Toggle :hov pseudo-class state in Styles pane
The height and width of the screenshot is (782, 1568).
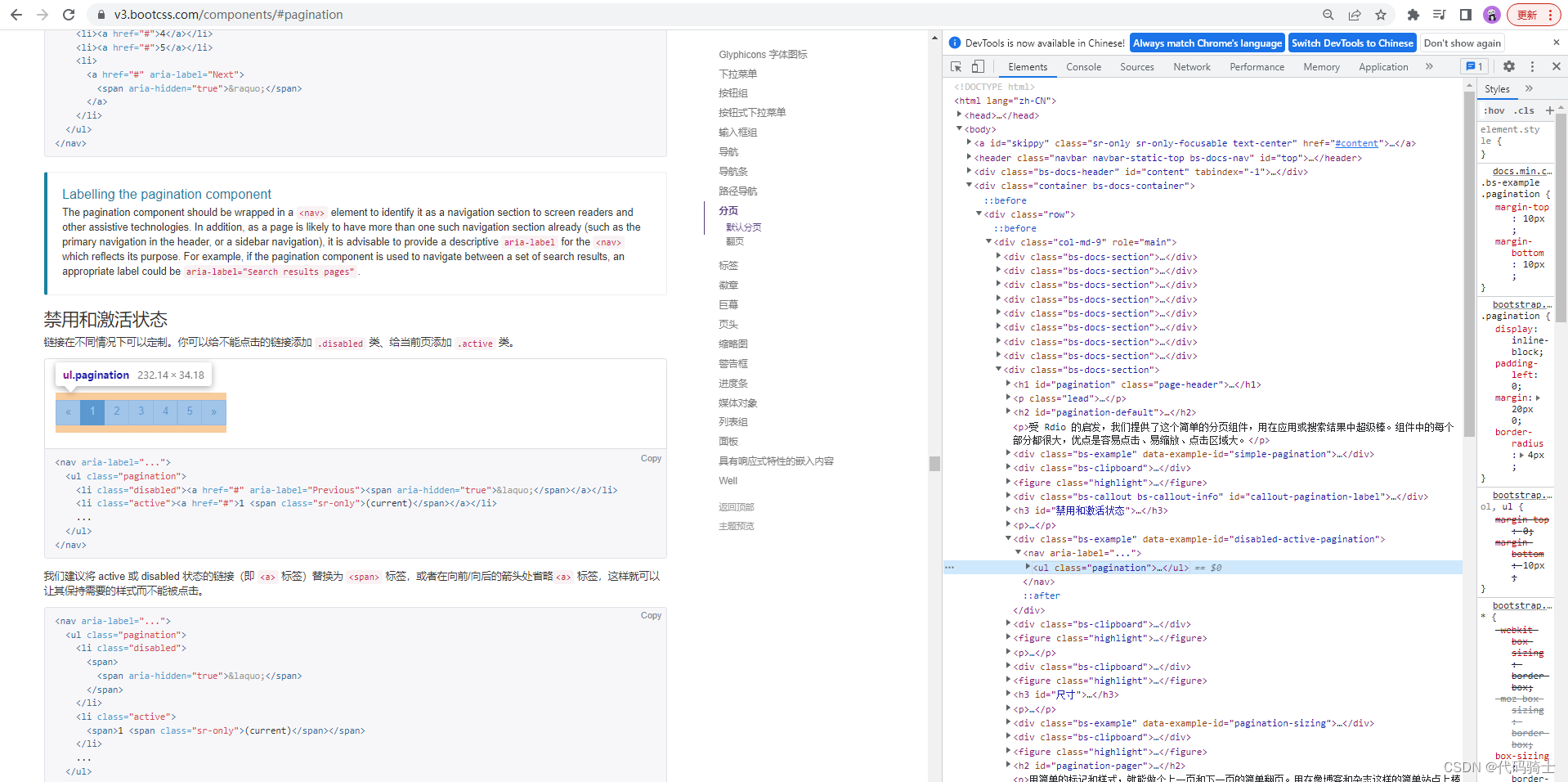[1495, 110]
